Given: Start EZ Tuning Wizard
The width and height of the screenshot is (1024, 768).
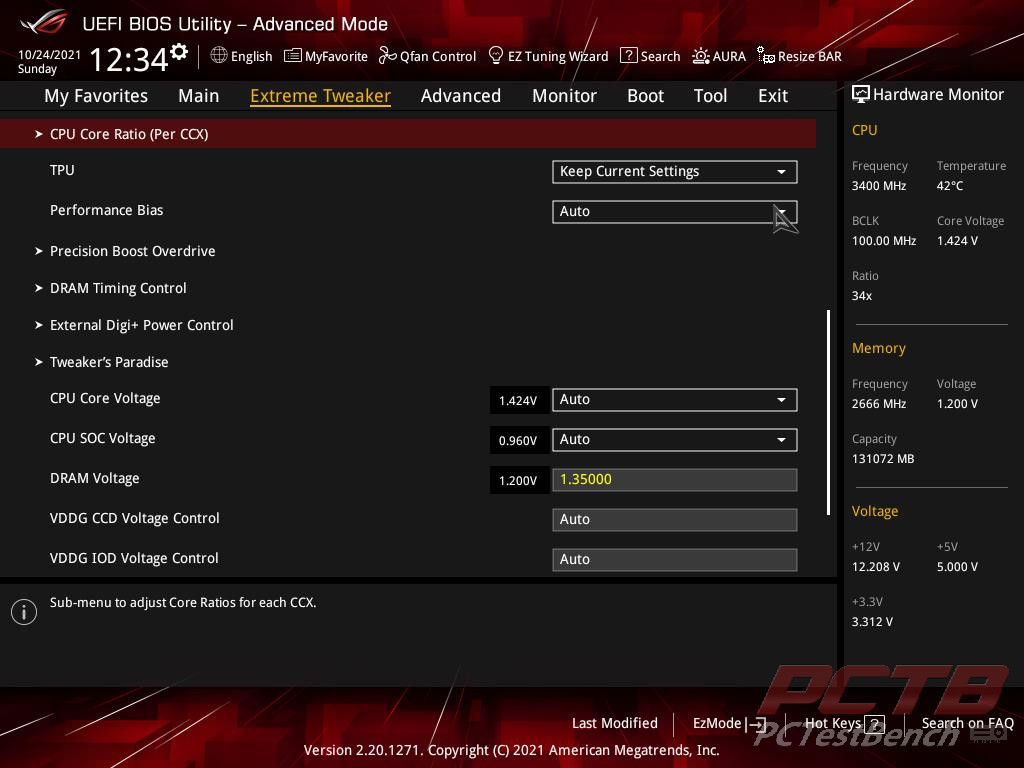Looking at the screenshot, I should pyautogui.click(x=558, y=57).
